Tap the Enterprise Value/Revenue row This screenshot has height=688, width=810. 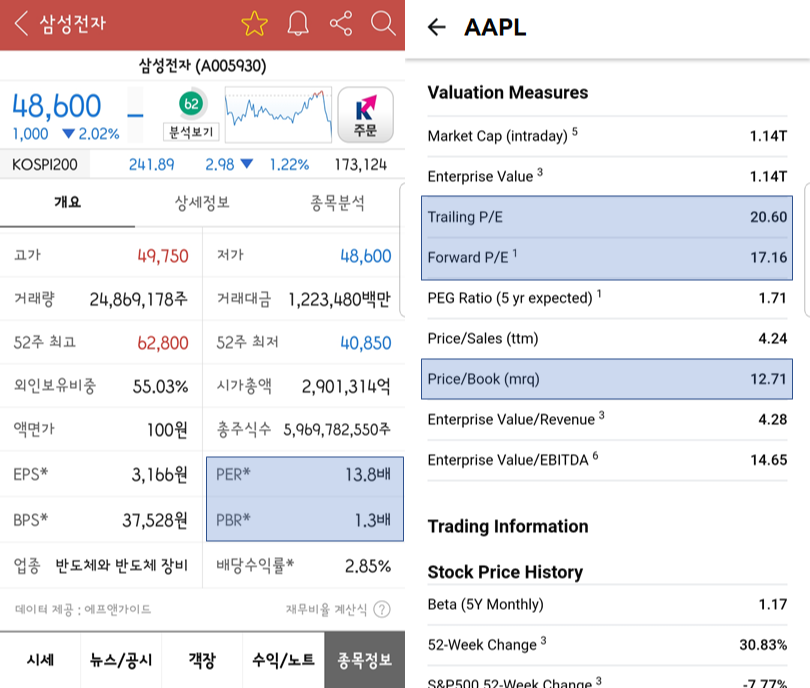[x=607, y=419]
